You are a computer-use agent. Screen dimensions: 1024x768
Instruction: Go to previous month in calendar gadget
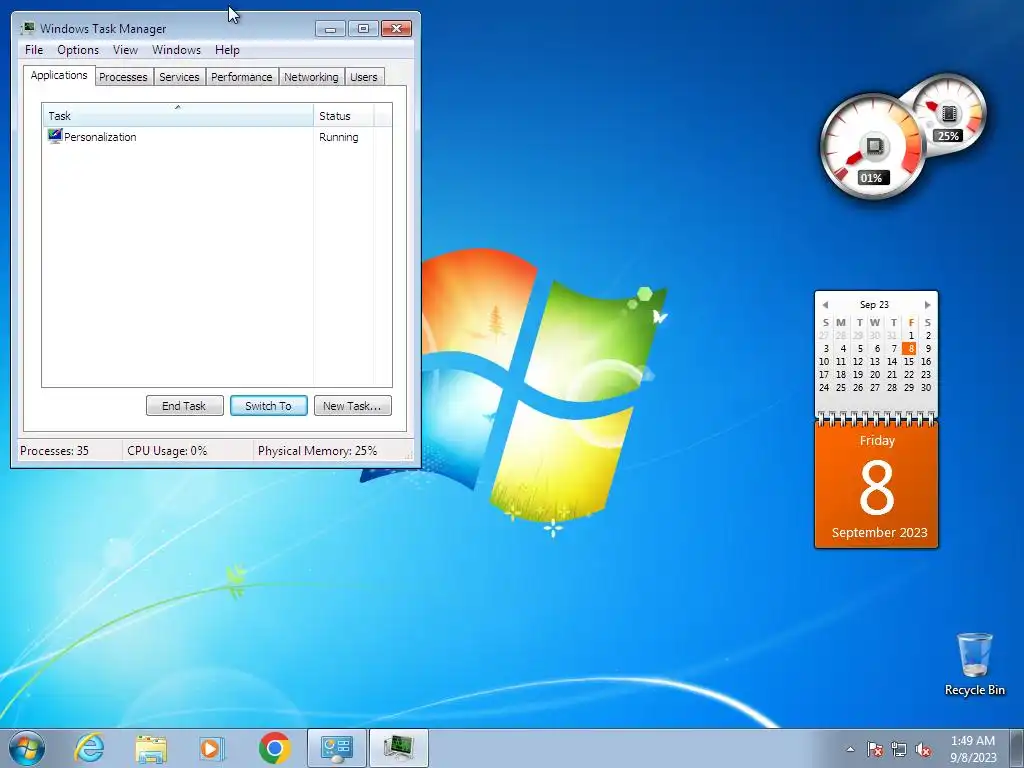[825, 305]
